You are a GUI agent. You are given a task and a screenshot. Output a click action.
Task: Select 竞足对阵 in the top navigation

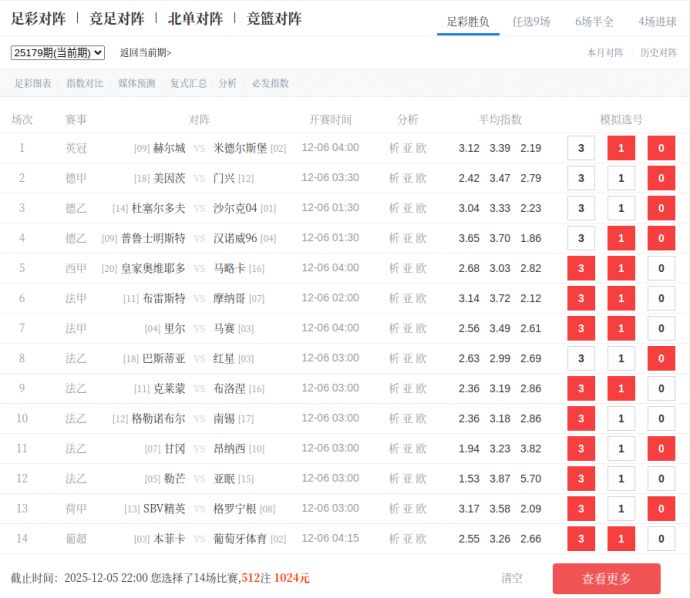116,19
